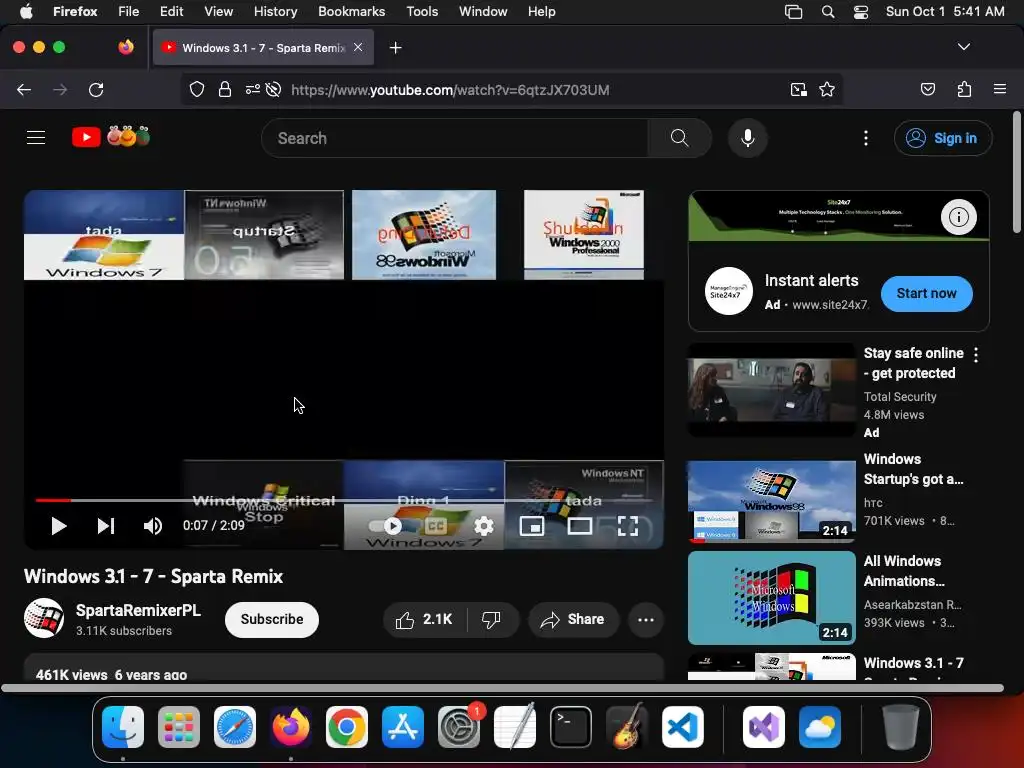Toggle autoplay switch in player
The height and width of the screenshot is (768, 1024).
(x=387, y=526)
